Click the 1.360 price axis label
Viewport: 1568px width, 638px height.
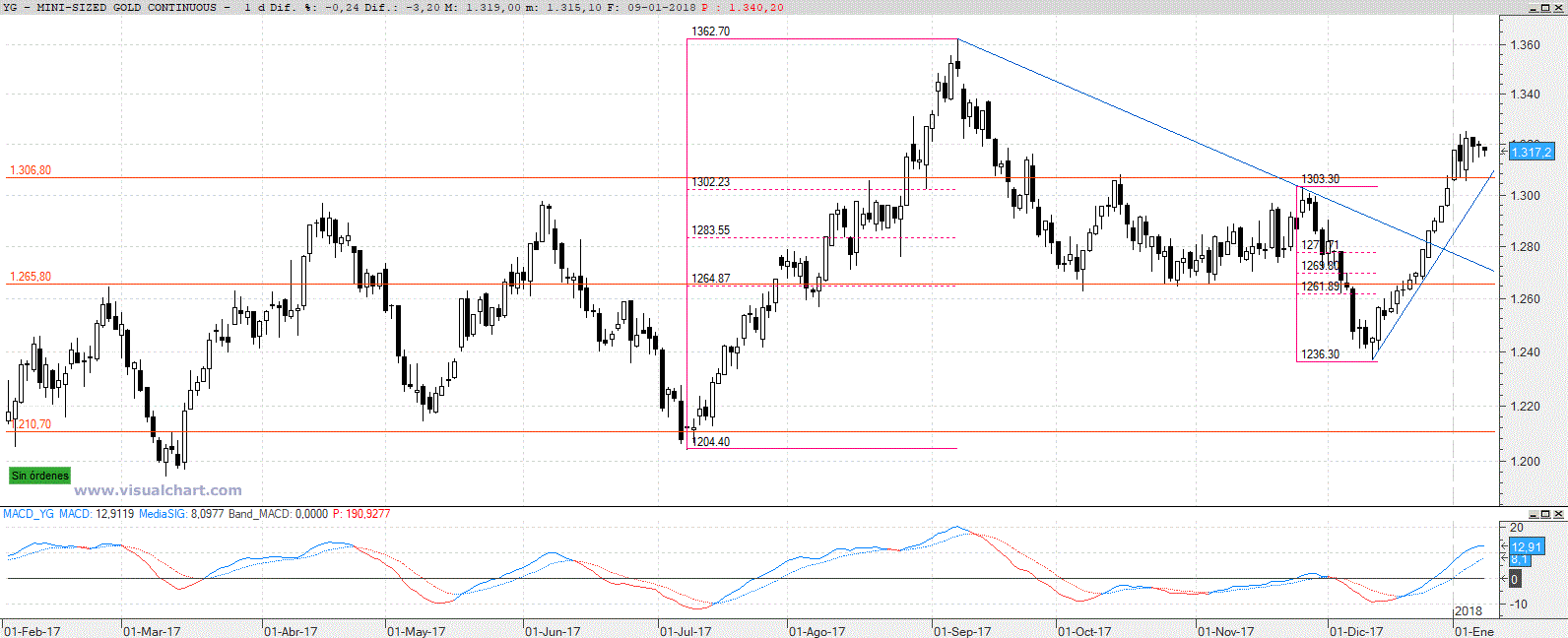click(1525, 45)
